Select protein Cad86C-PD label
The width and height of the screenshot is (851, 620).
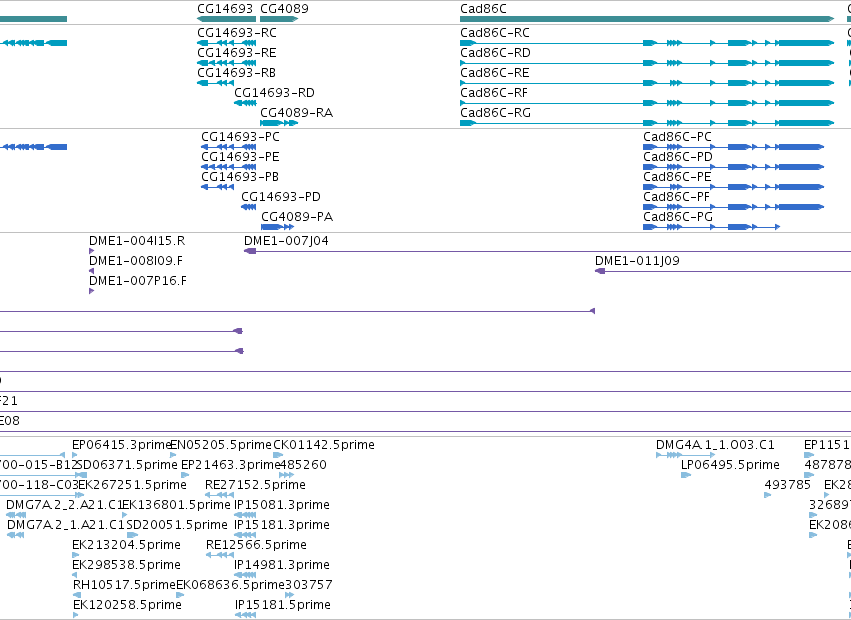[x=678, y=157]
